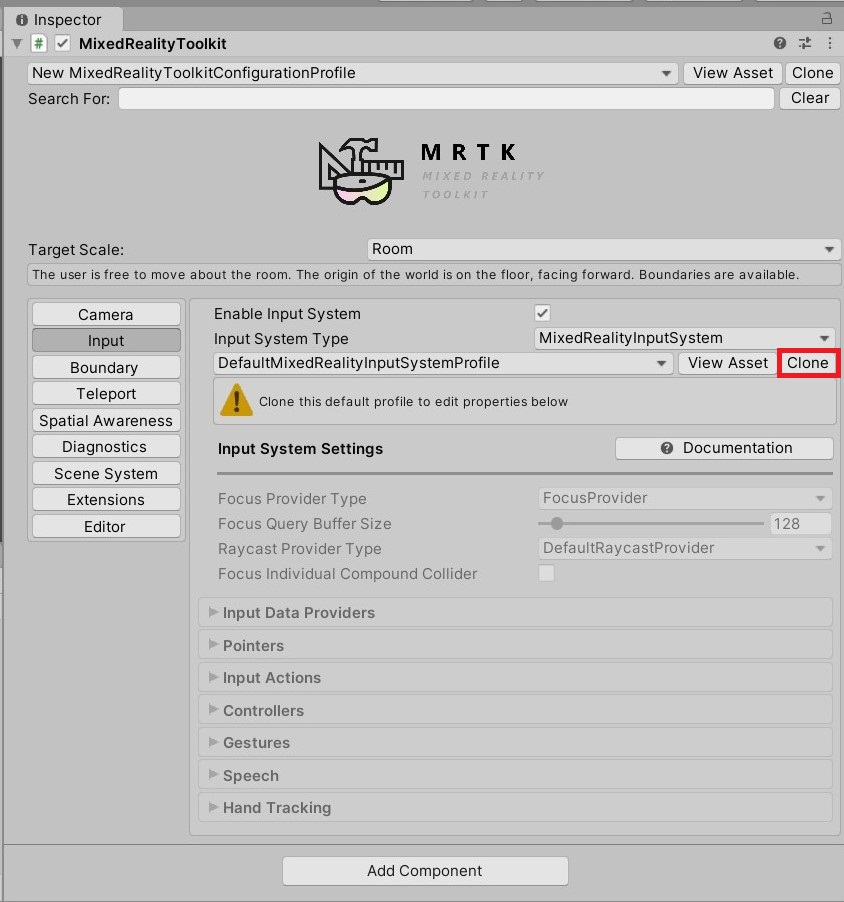Viewport: 844px width, 902px height.
Task: Click the yellow warning icon
Action: click(x=236, y=400)
